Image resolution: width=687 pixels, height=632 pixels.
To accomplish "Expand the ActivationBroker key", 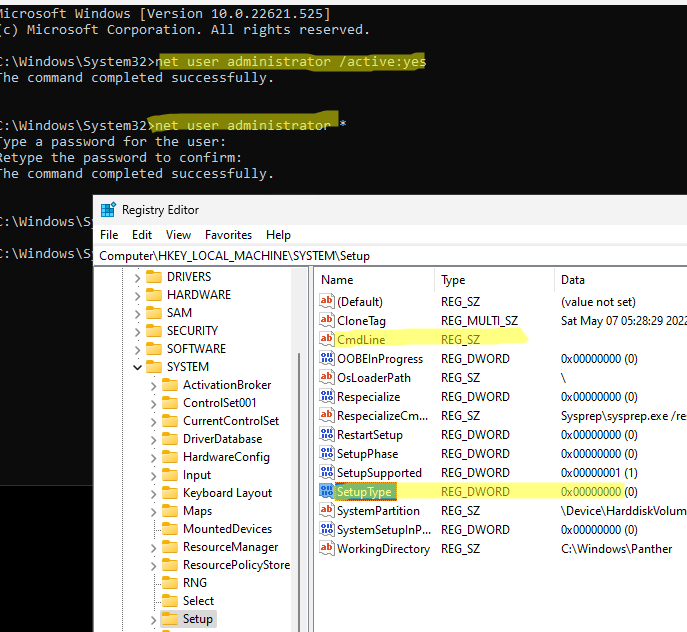I will point(153,386).
